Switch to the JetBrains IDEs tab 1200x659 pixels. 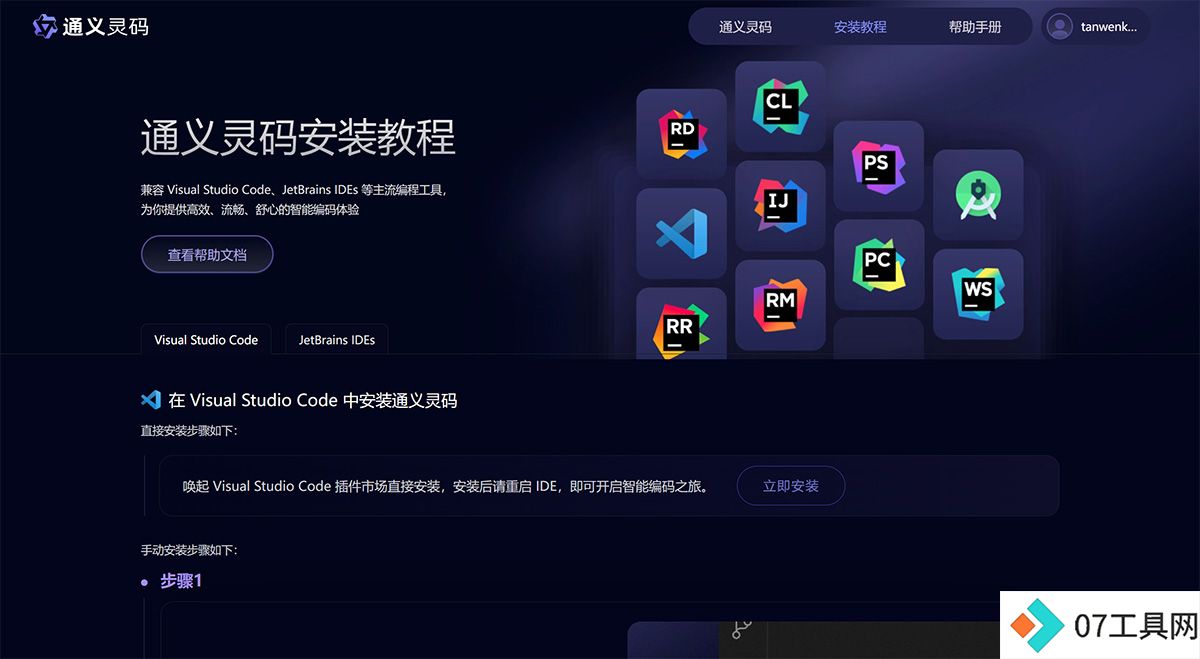tap(337, 340)
